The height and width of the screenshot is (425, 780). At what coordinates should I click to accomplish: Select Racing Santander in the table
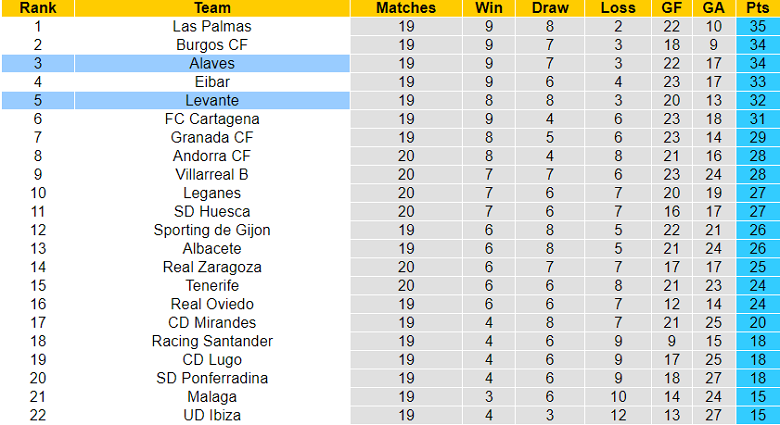click(x=212, y=341)
